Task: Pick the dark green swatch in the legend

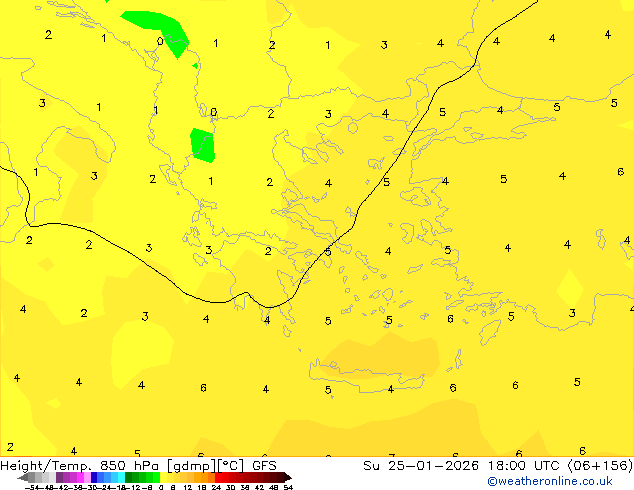Action: (129, 477)
